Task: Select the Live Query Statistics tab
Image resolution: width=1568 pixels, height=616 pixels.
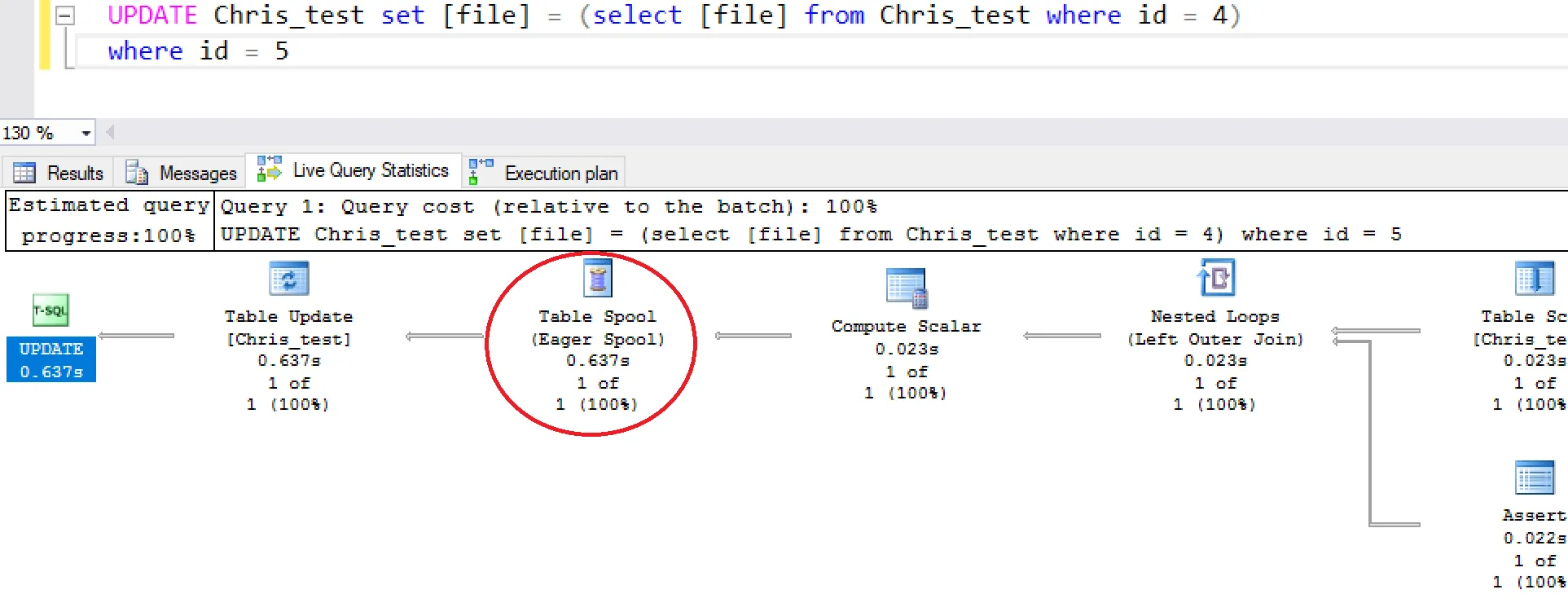Action: point(354,170)
